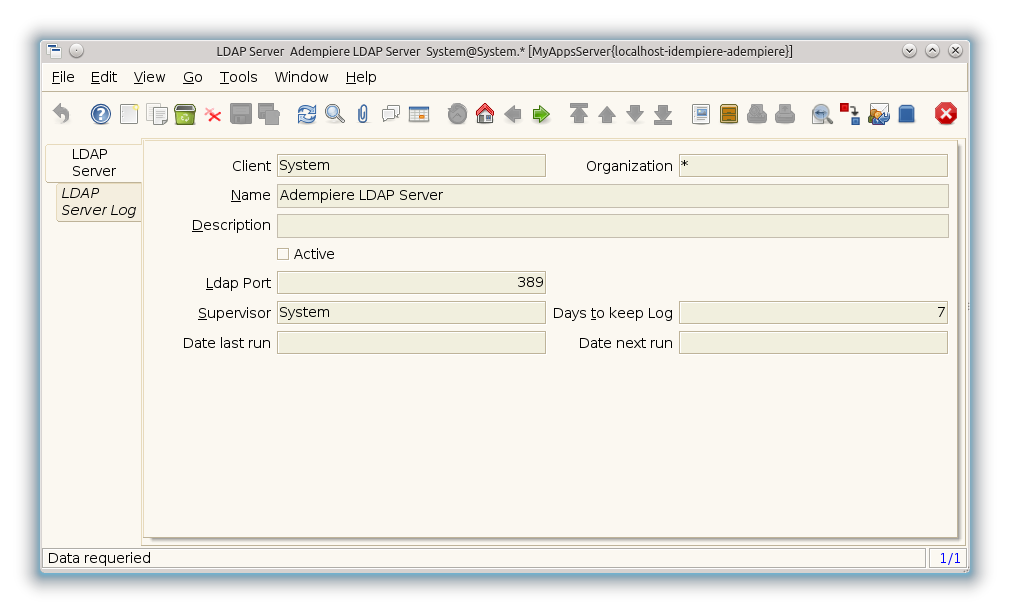Click the Refresh (requery) toolbar icon

(307, 114)
